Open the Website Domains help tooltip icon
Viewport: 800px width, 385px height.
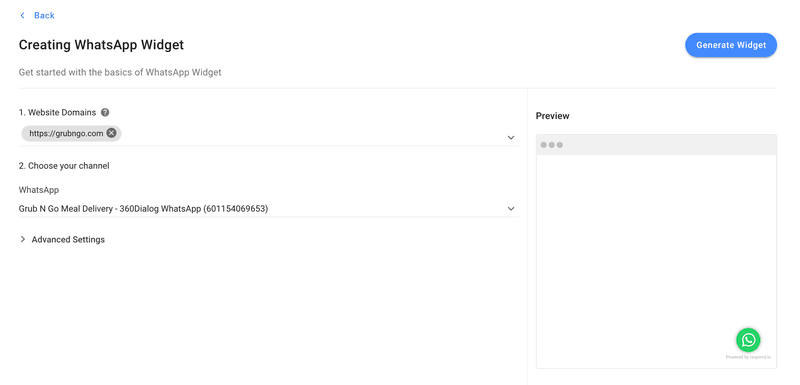(105, 113)
